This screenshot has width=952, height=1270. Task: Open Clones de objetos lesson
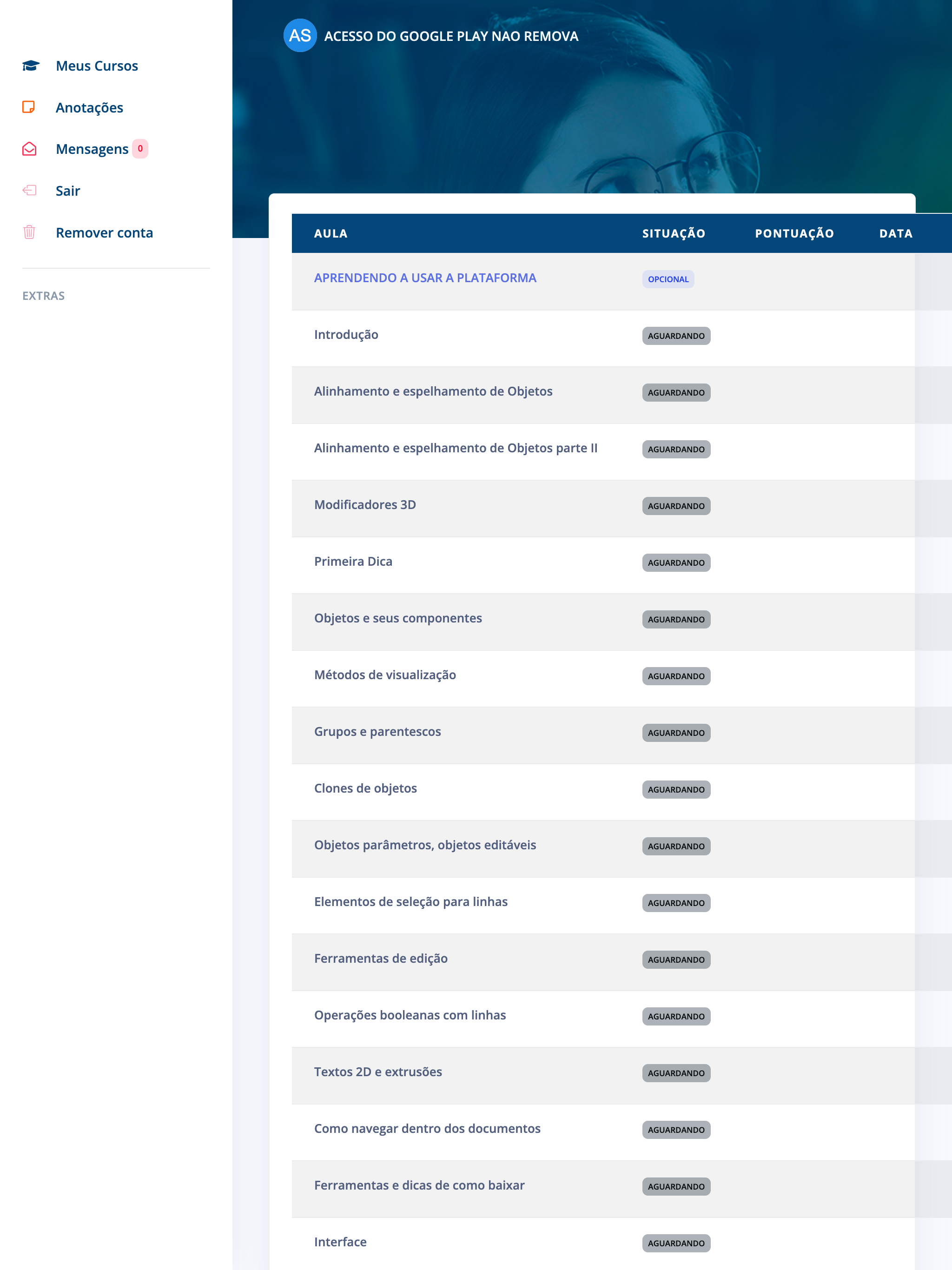[365, 788]
